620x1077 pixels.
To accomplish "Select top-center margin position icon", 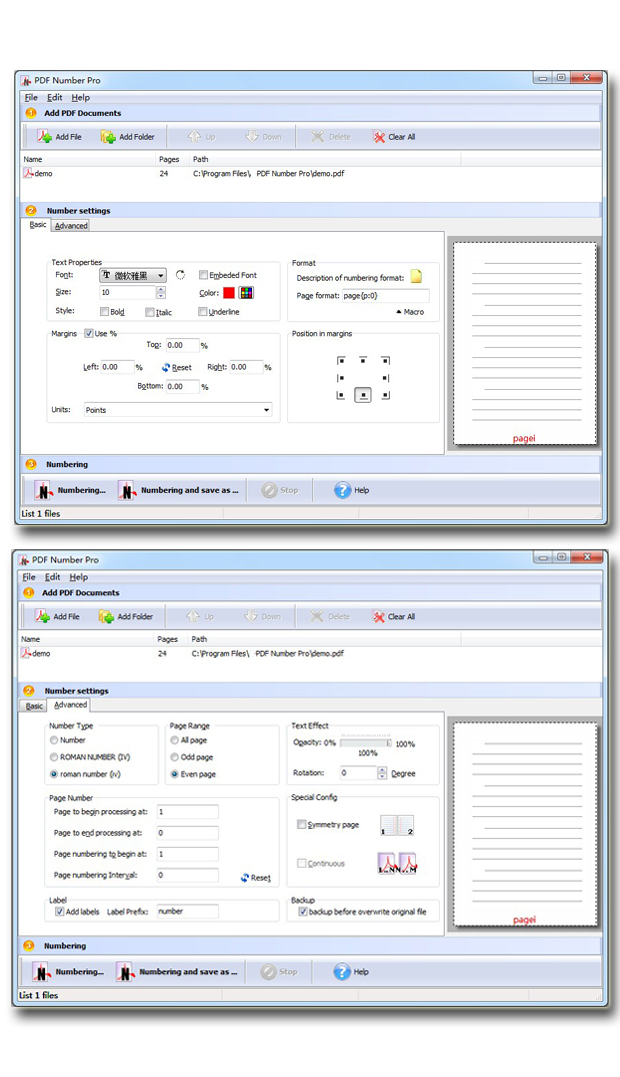I will click(363, 360).
